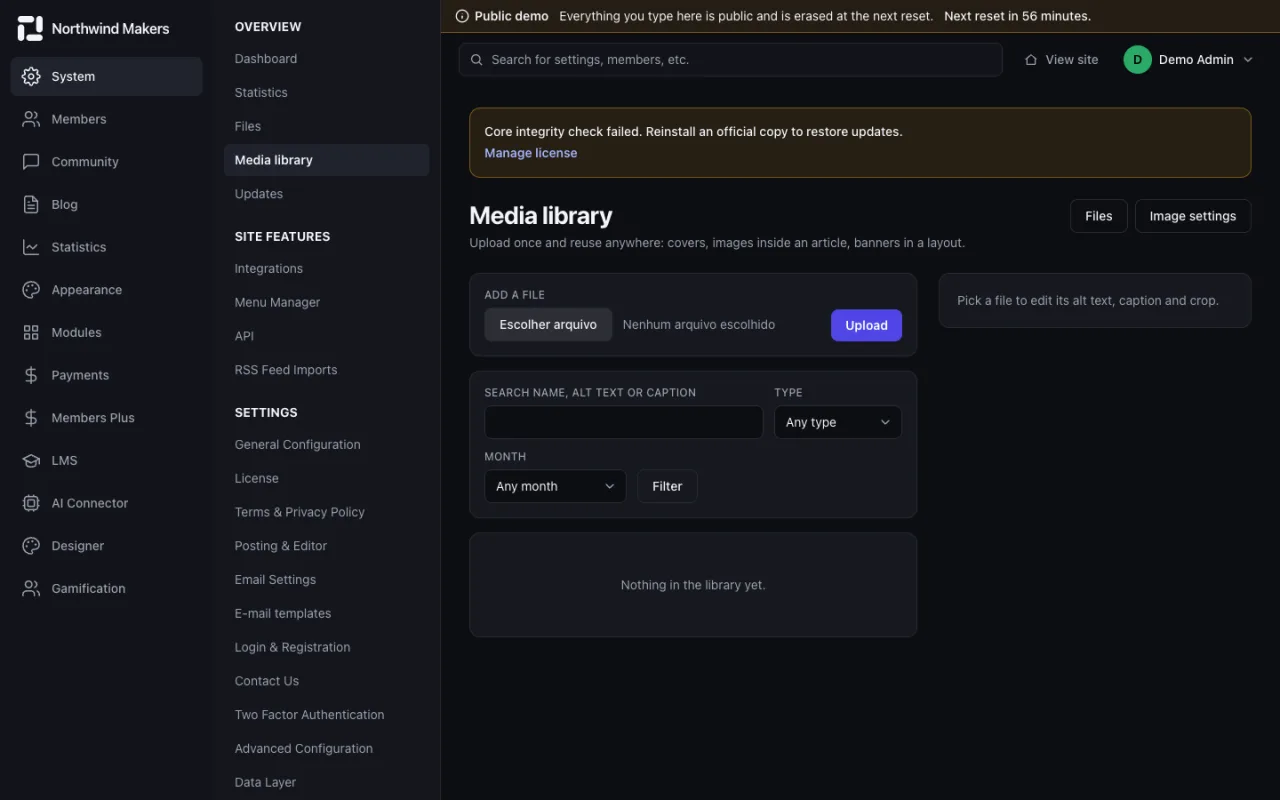The width and height of the screenshot is (1280, 800).
Task: Click the Northwind Makers logo icon
Action: click(x=30, y=28)
